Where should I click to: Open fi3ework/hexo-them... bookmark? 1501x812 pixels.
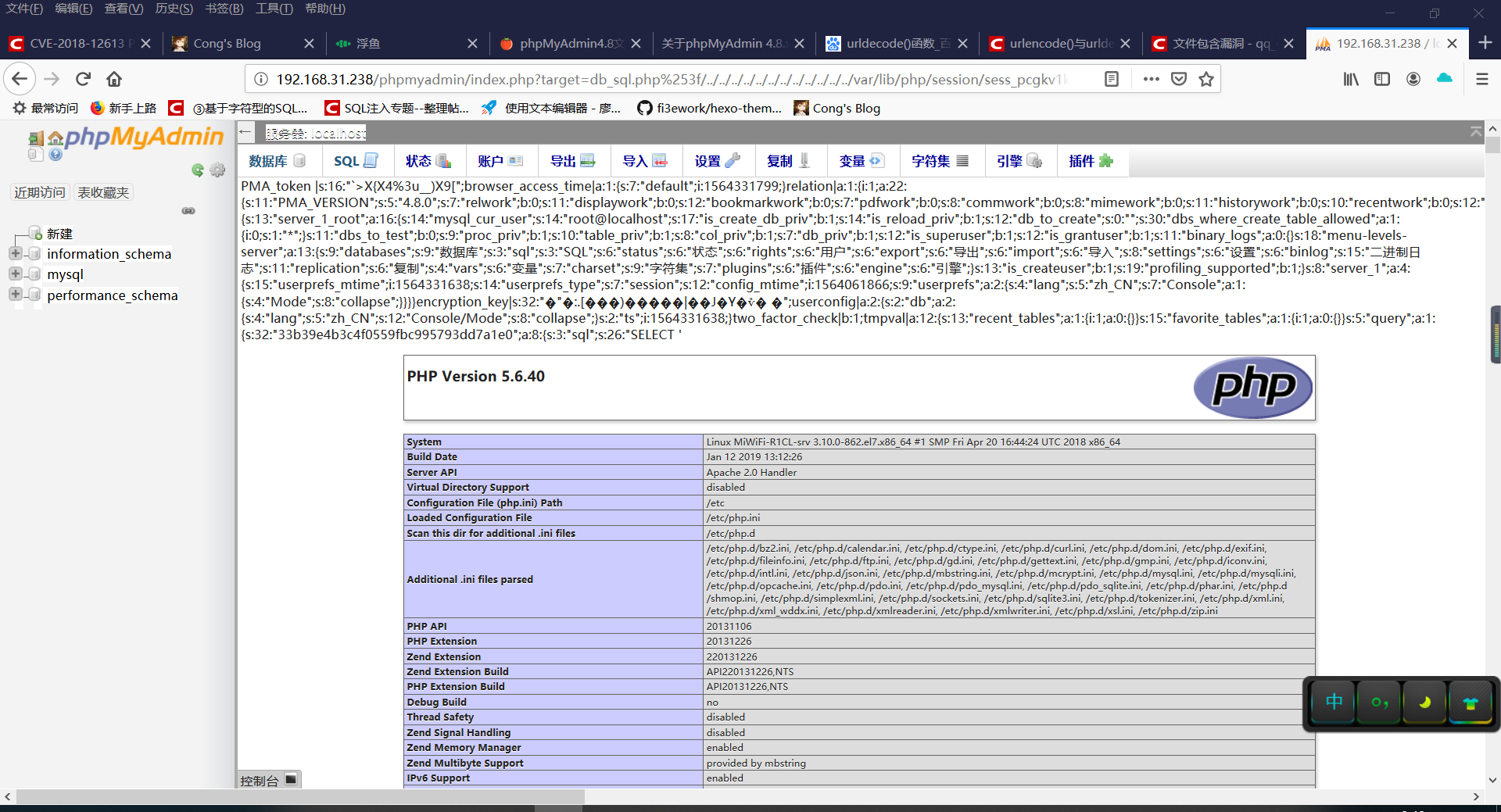pyautogui.click(x=710, y=108)
